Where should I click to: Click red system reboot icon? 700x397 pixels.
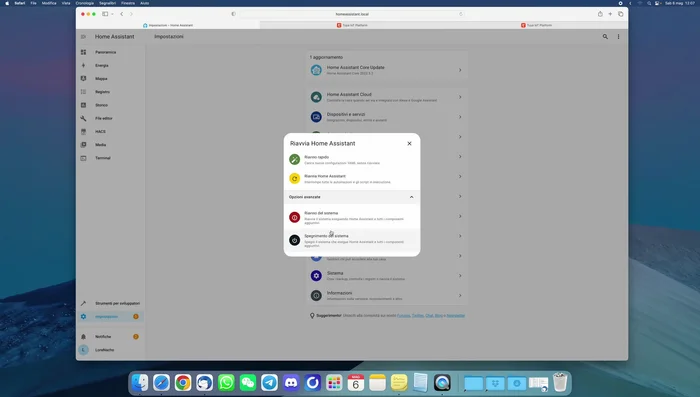[294, 217]
